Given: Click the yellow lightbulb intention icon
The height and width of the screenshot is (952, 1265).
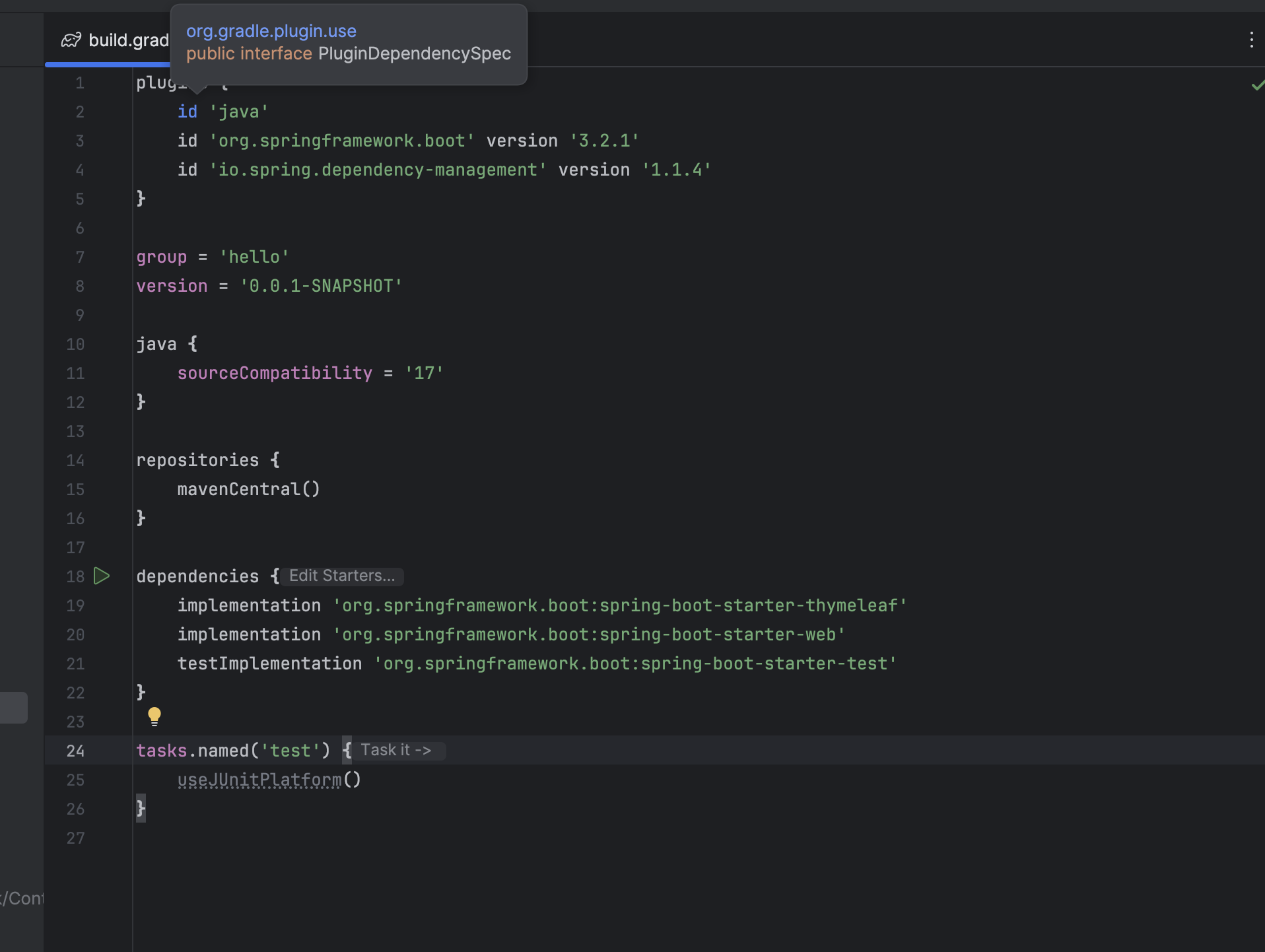Looking at the screenshot, I should [154, 716].
